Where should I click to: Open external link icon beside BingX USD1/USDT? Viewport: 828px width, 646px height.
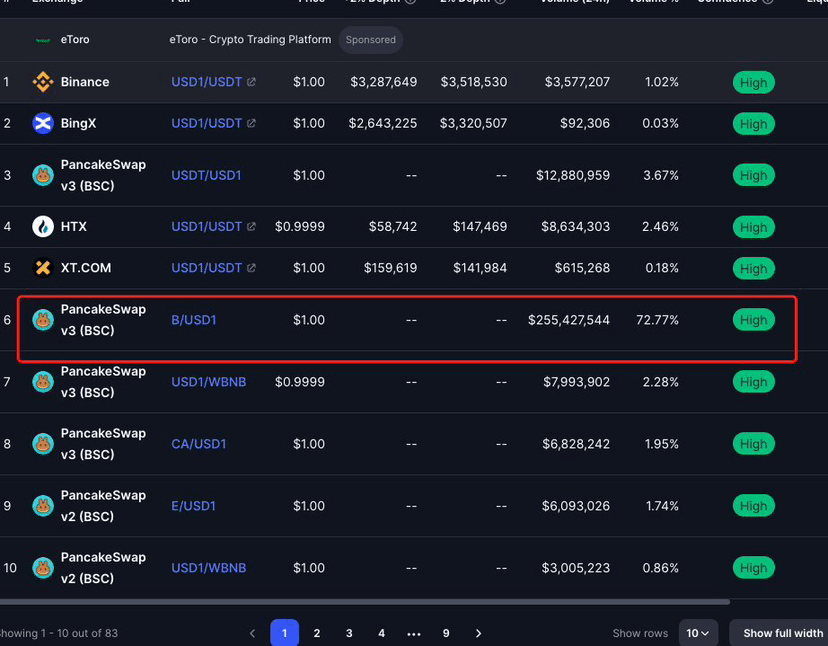click(251, 123)
